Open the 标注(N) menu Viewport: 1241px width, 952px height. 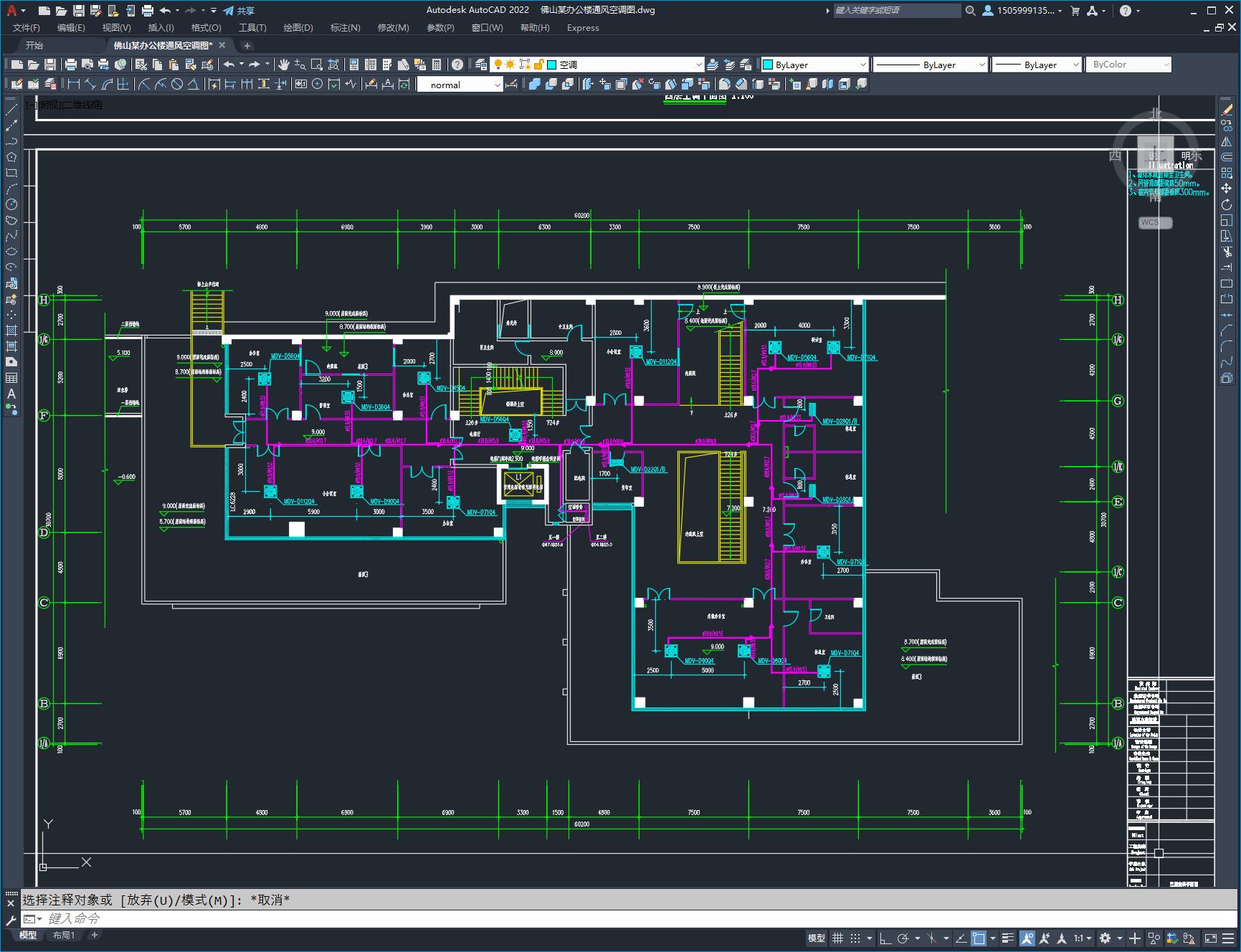coord(345,28)
